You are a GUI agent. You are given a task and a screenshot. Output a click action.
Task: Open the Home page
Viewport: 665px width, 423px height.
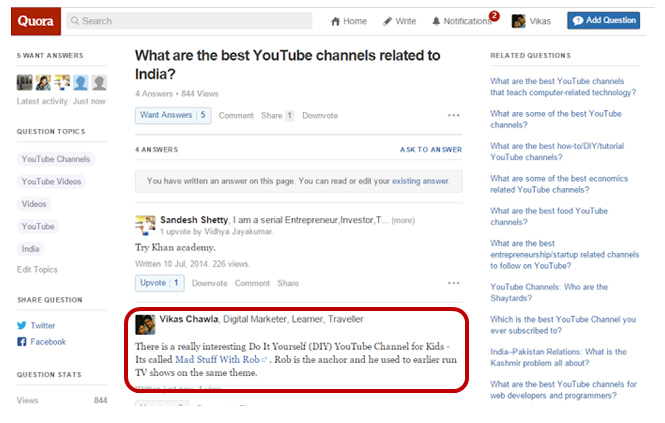tap(349, 21)
